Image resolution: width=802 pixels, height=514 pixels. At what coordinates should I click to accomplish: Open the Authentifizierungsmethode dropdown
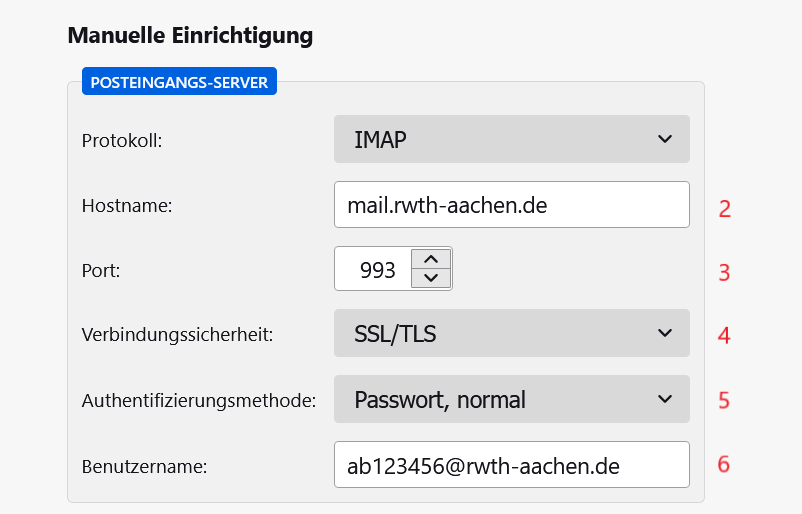[500, 399]
